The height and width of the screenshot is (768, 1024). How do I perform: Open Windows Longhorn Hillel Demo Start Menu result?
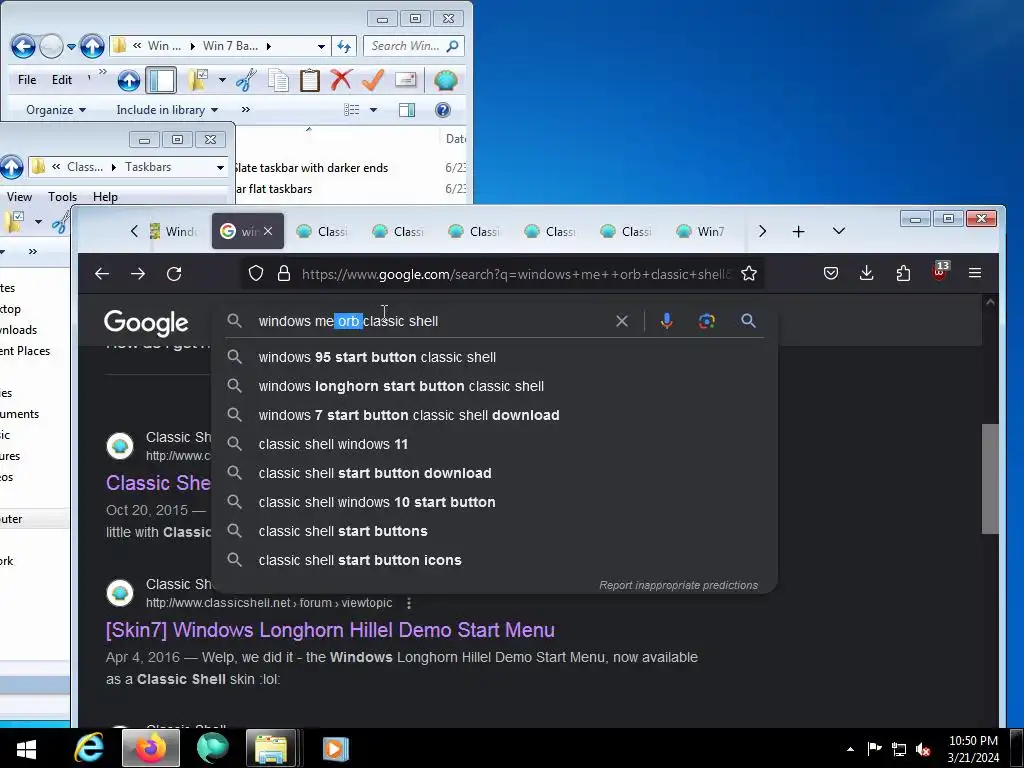tap(330, 630)
